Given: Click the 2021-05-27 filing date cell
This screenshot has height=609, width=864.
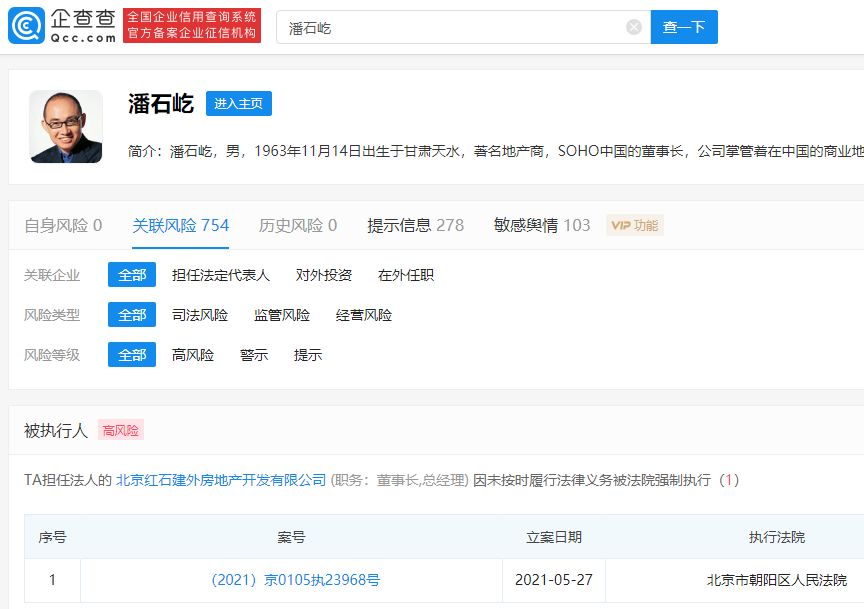Looking at the screenshot, I should point(554,580).
